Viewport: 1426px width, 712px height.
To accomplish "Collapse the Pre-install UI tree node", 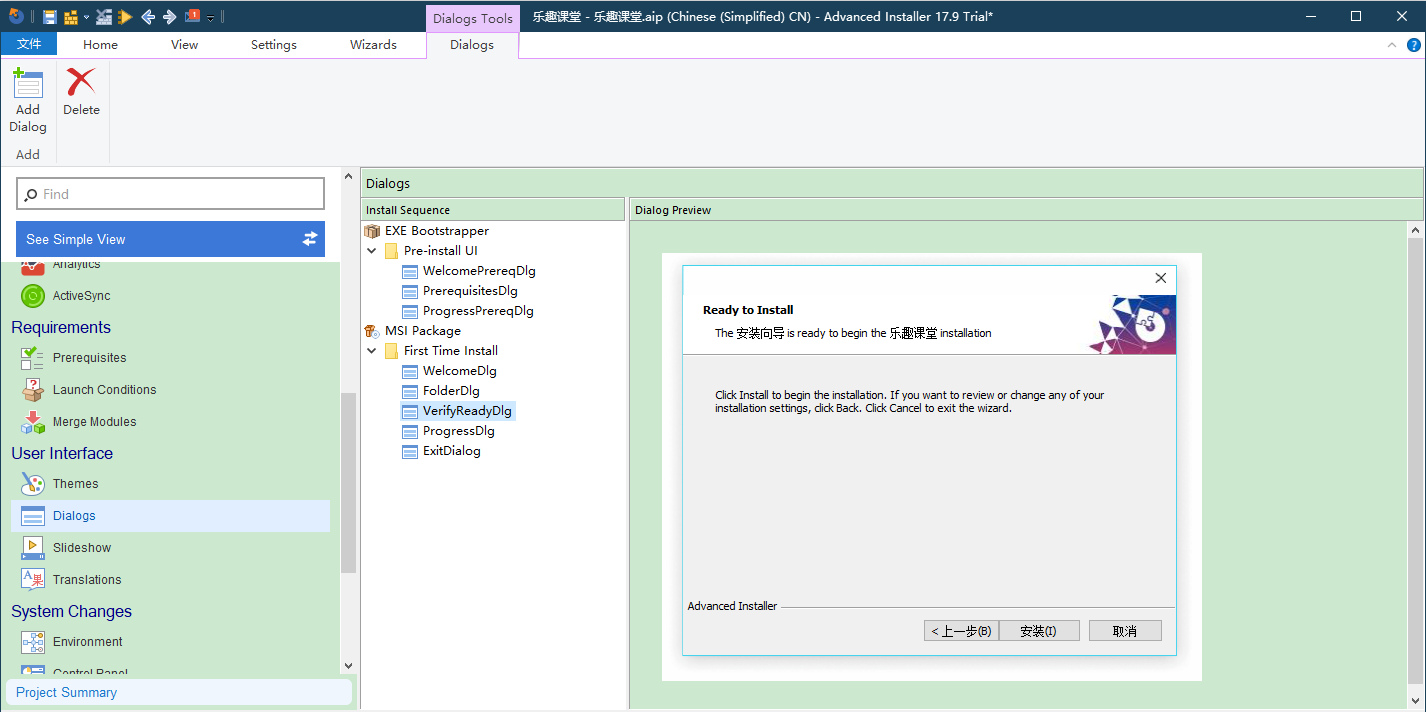I will (x=372, y=251).
